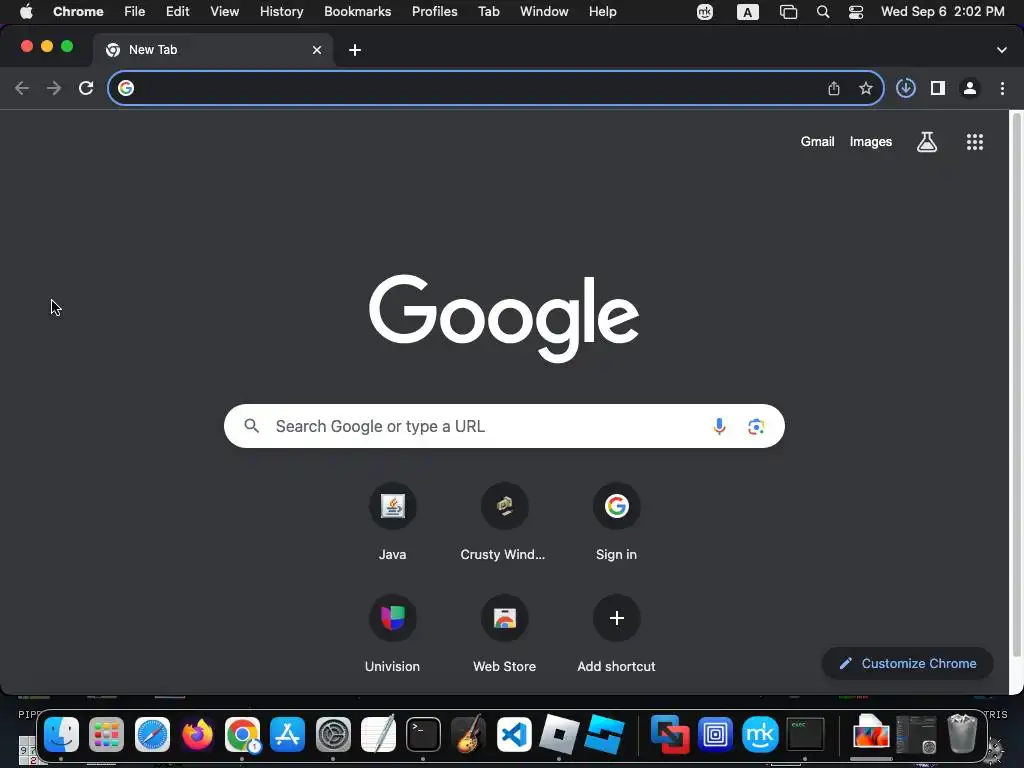
Task: Open the Web Store shortcut
Action: pyautogui.click(x=504, y=634)
